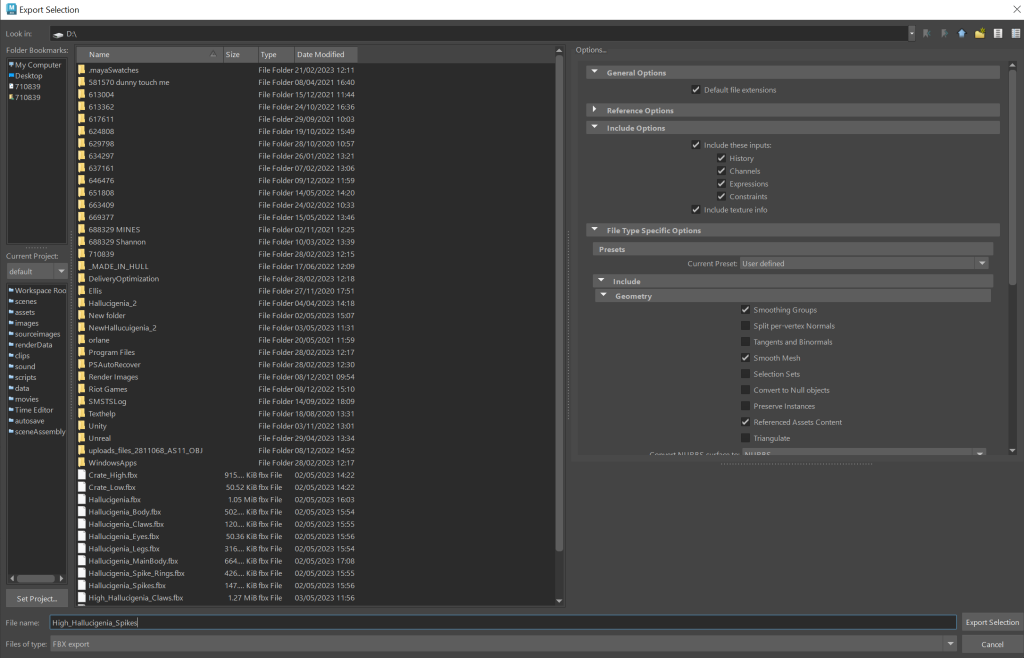
Task: Sort files by Date Modified column
Action: point(325,54)
